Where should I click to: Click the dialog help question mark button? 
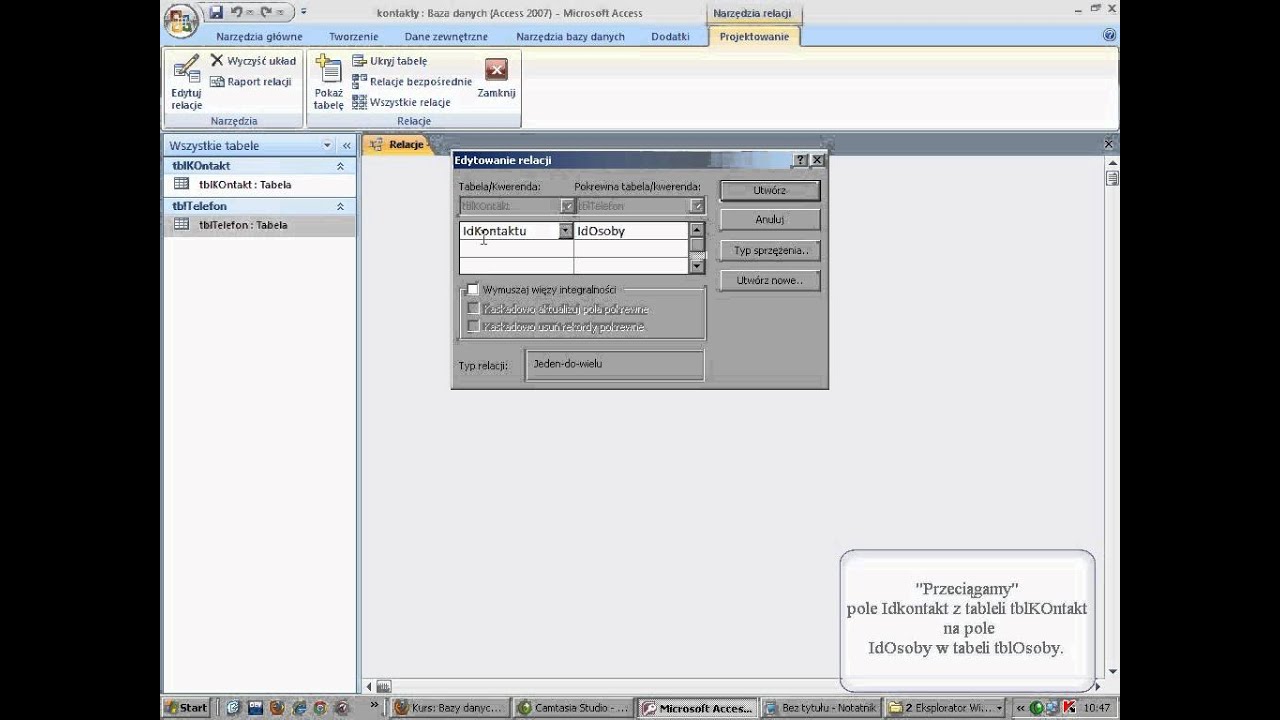[x=801, y=160]
